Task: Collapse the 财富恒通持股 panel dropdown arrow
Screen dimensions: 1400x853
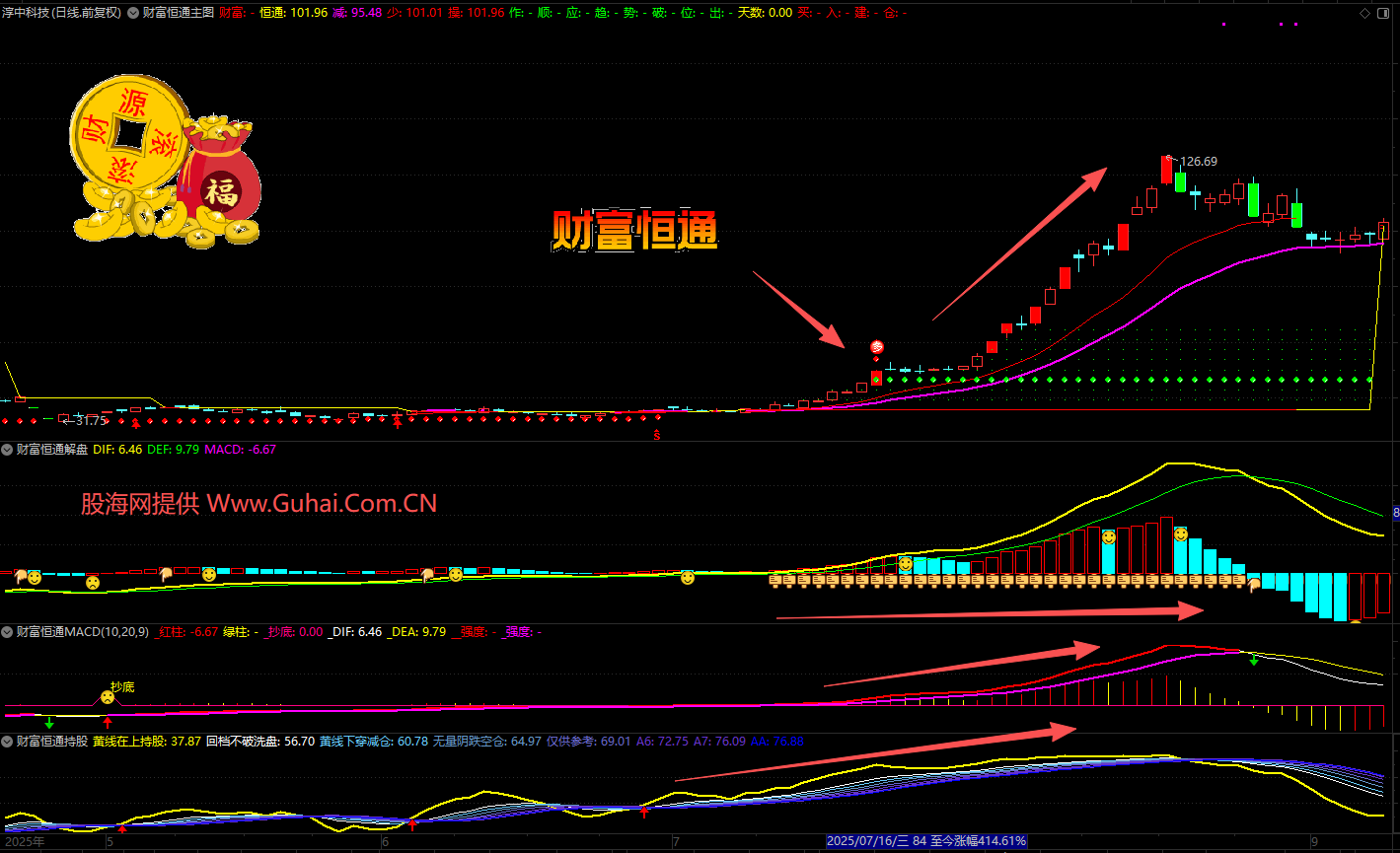Action: [7, 741]
